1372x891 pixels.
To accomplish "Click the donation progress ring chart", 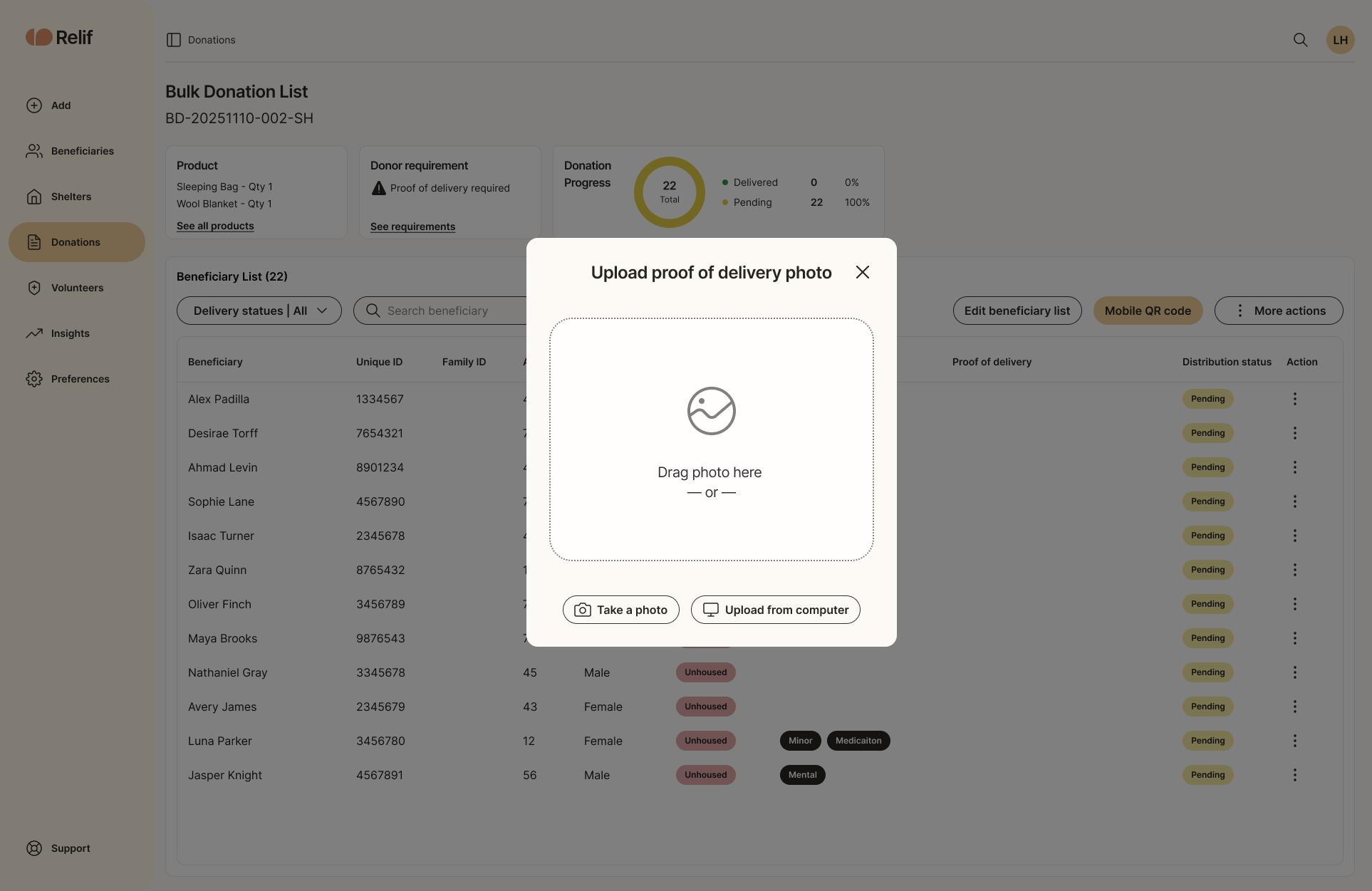I will pos(669,192).
